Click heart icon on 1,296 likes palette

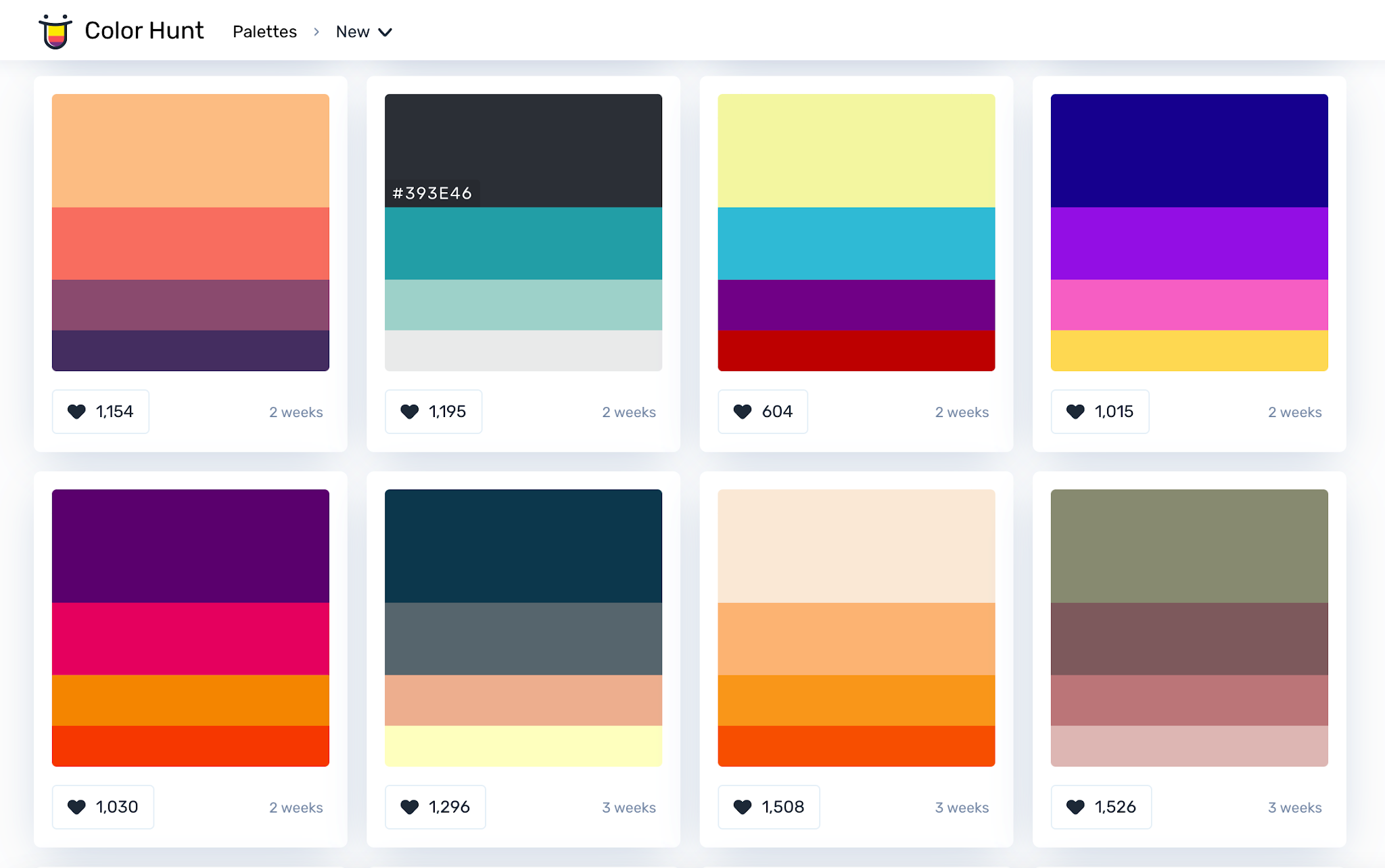[x=409, y=807]
